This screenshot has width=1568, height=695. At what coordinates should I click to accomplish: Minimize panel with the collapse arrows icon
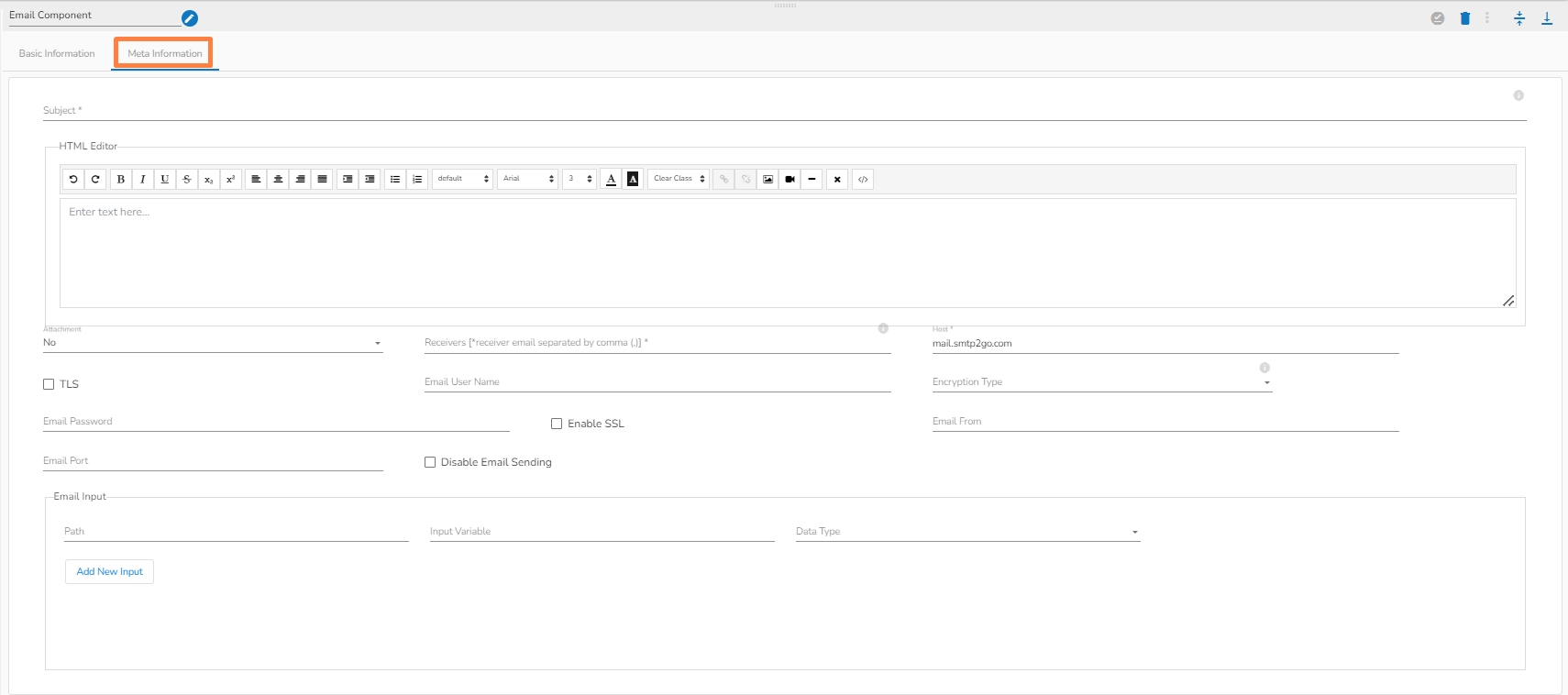[1519, 18]
